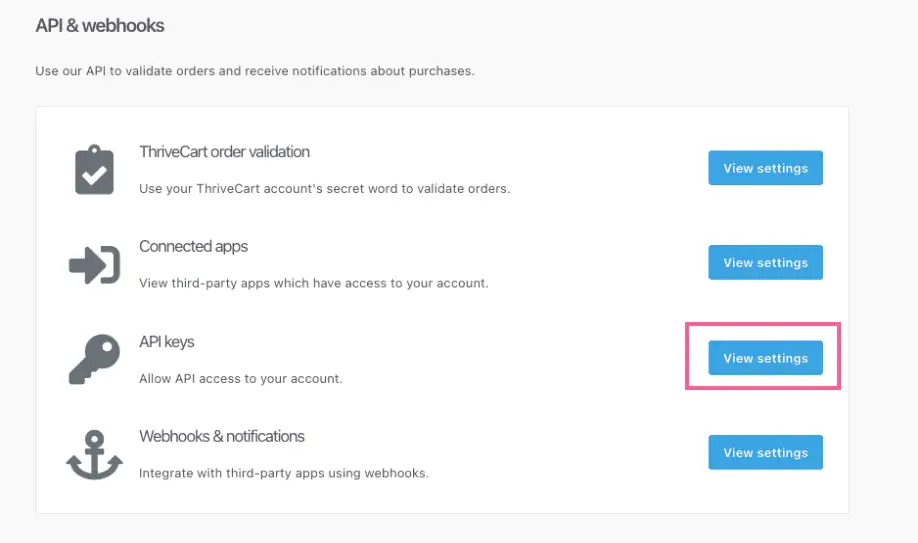Screen dimensions: 918x543
Task: Select the Webhooks & notifications title
Action: 222,436
